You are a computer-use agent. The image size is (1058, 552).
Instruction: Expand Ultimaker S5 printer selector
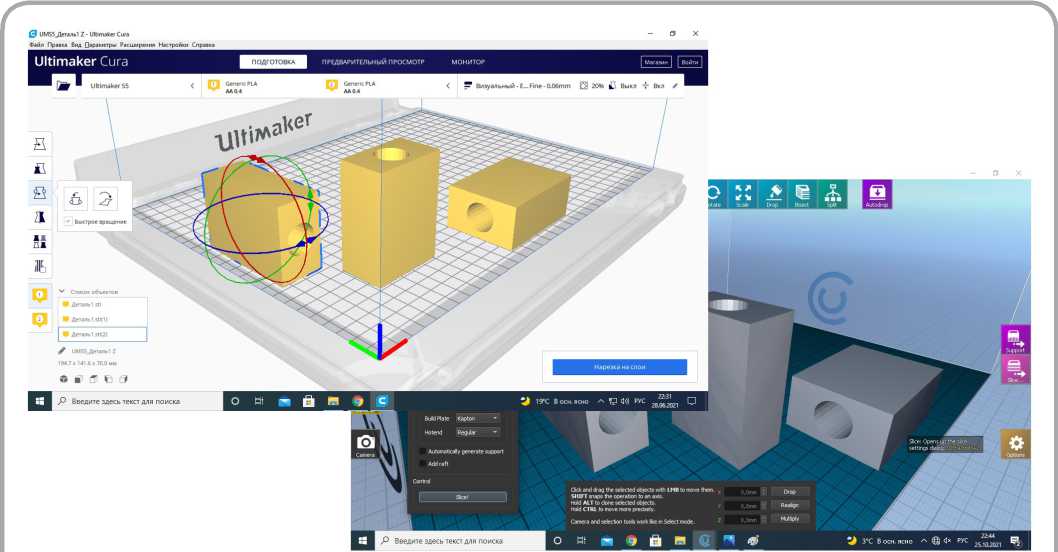142,86
